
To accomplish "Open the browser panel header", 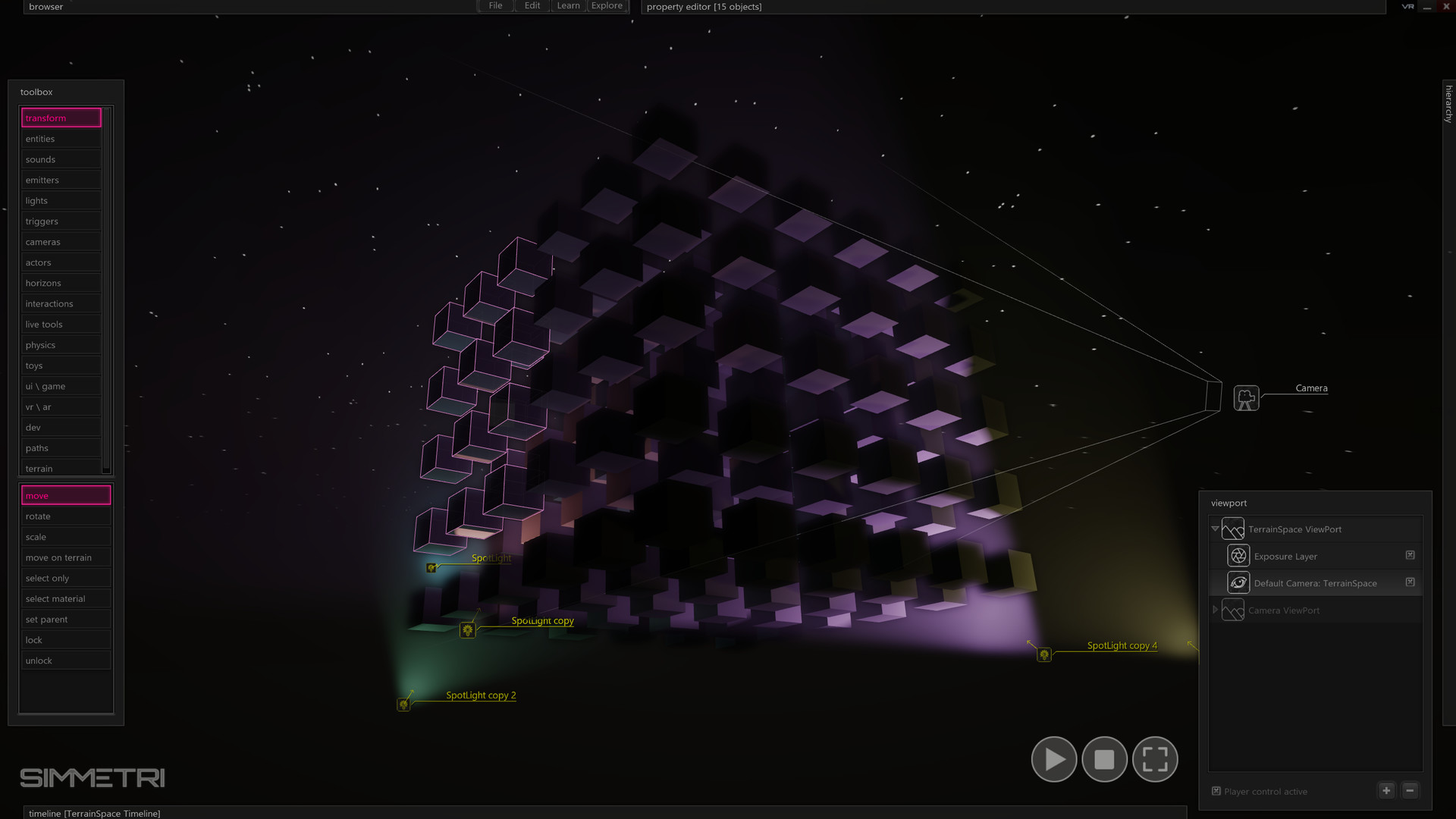I will (250, 7).
